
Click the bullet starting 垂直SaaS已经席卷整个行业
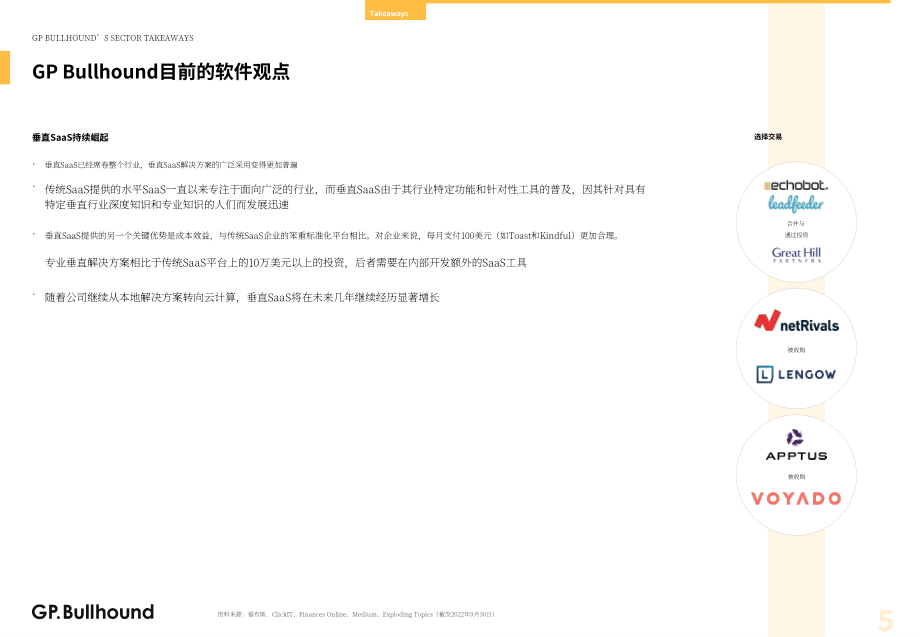pyautogui.click(x=171, y=165)
